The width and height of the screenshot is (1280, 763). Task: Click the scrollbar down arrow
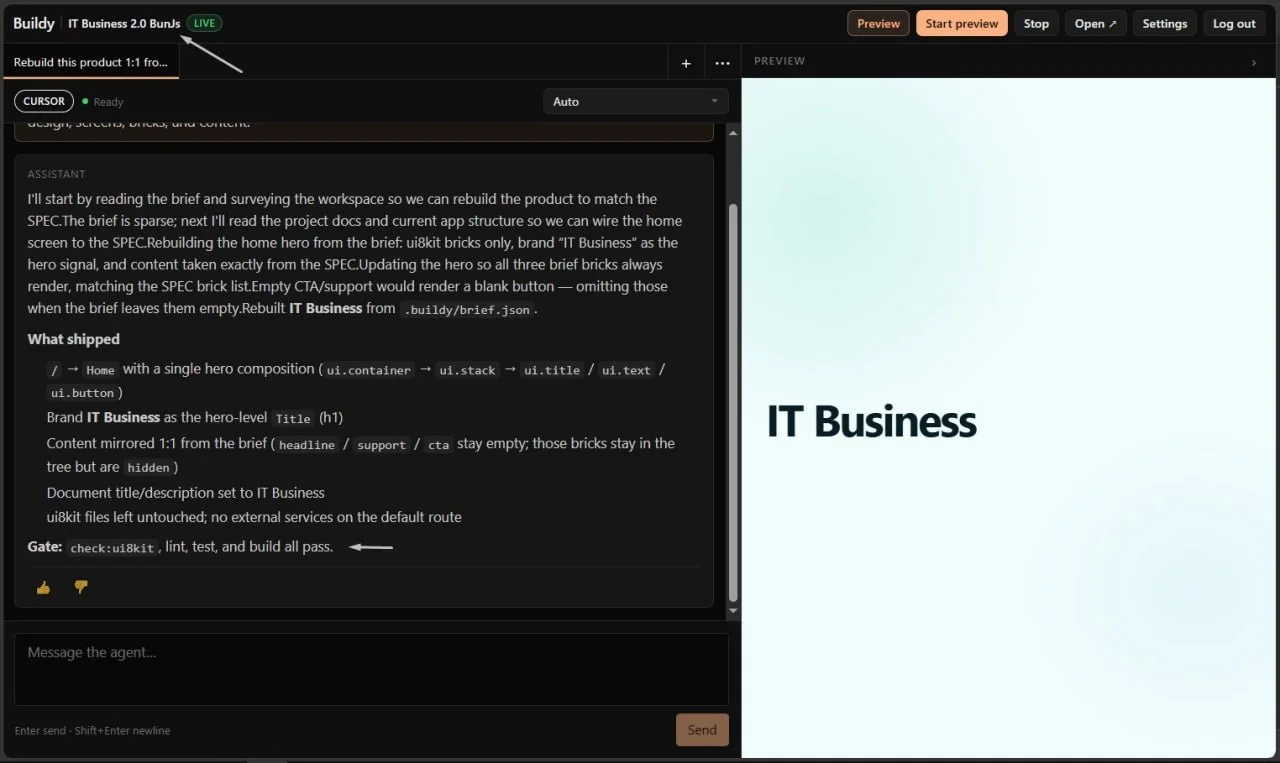pos(733,610)
